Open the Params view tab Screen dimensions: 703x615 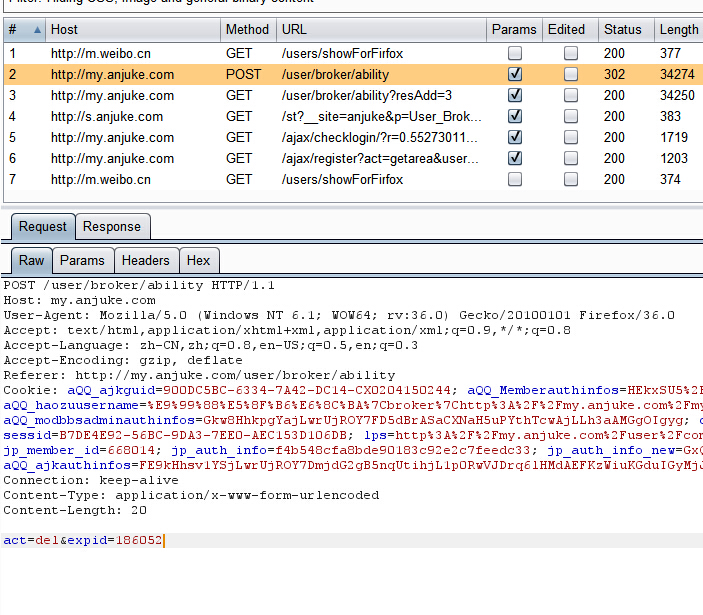pyautogui.click(x=82, y=260)
